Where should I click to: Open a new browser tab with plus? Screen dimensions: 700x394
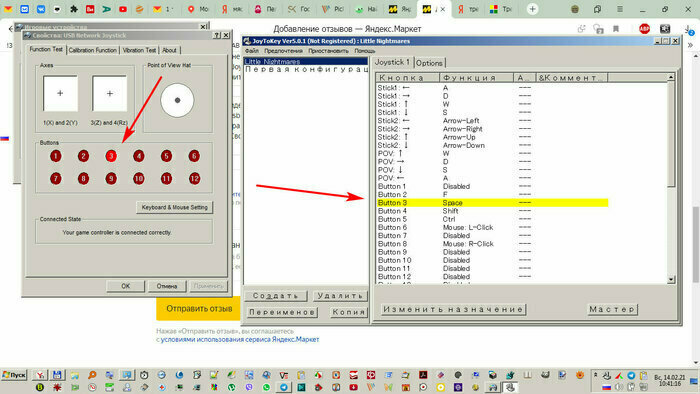click(532, 9)
